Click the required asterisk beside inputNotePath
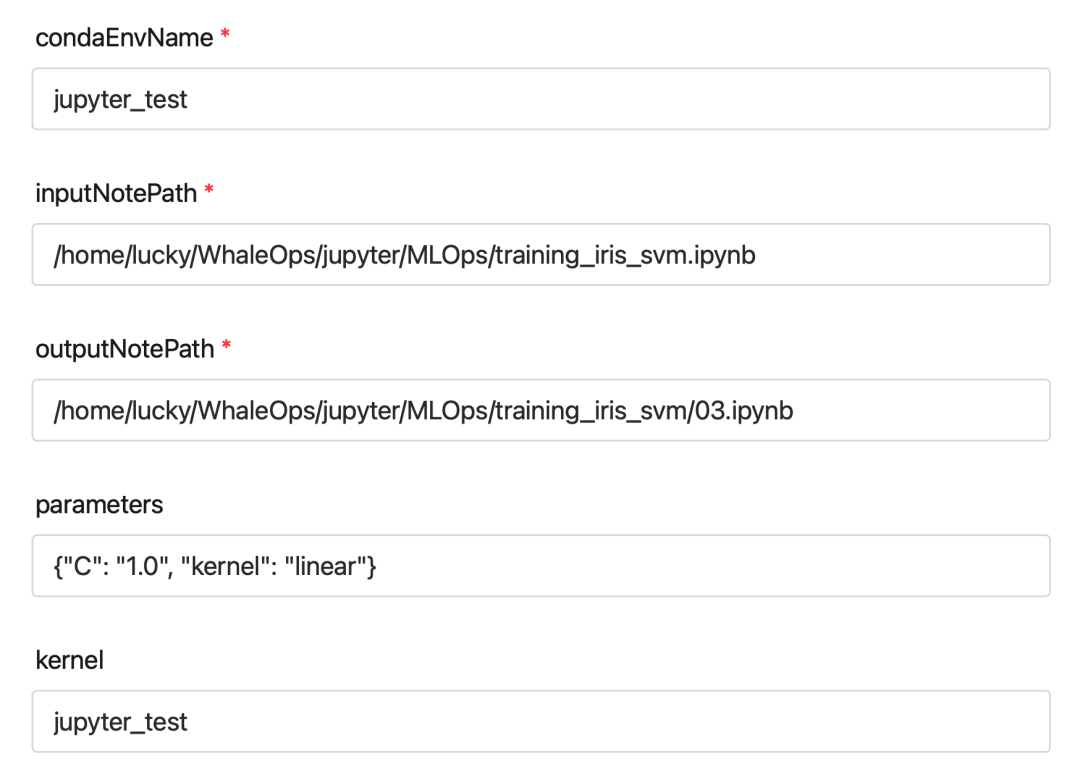This screenshot has width=1080, height=772. pos(209,191)
